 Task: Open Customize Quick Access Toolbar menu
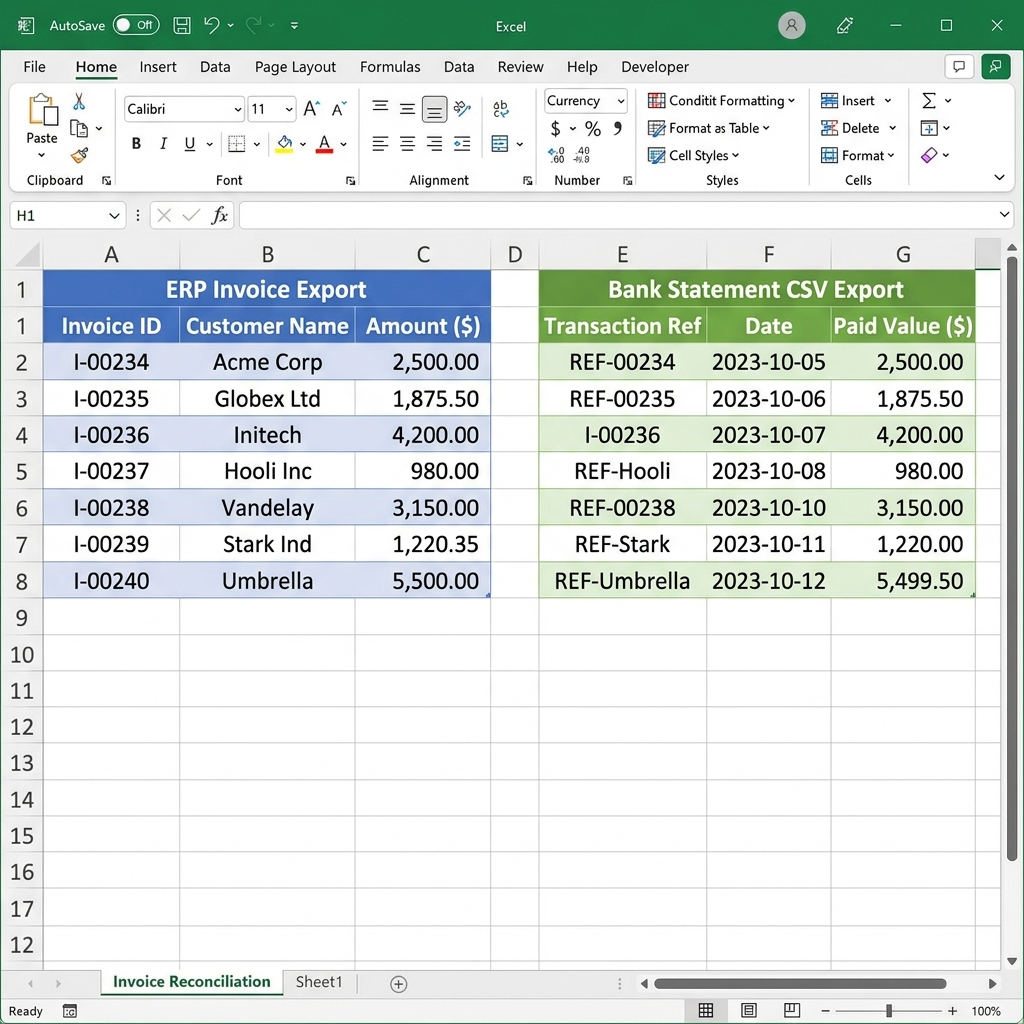pos(295,25)
